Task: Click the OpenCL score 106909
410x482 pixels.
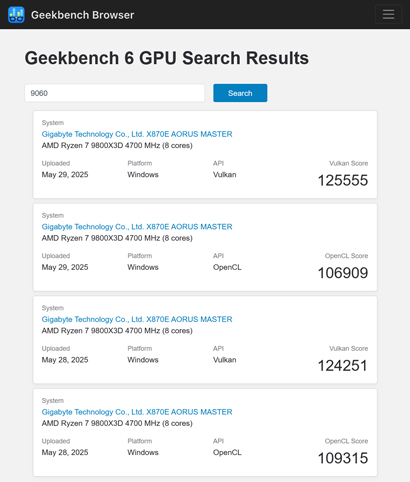Action: pos(343,273)
